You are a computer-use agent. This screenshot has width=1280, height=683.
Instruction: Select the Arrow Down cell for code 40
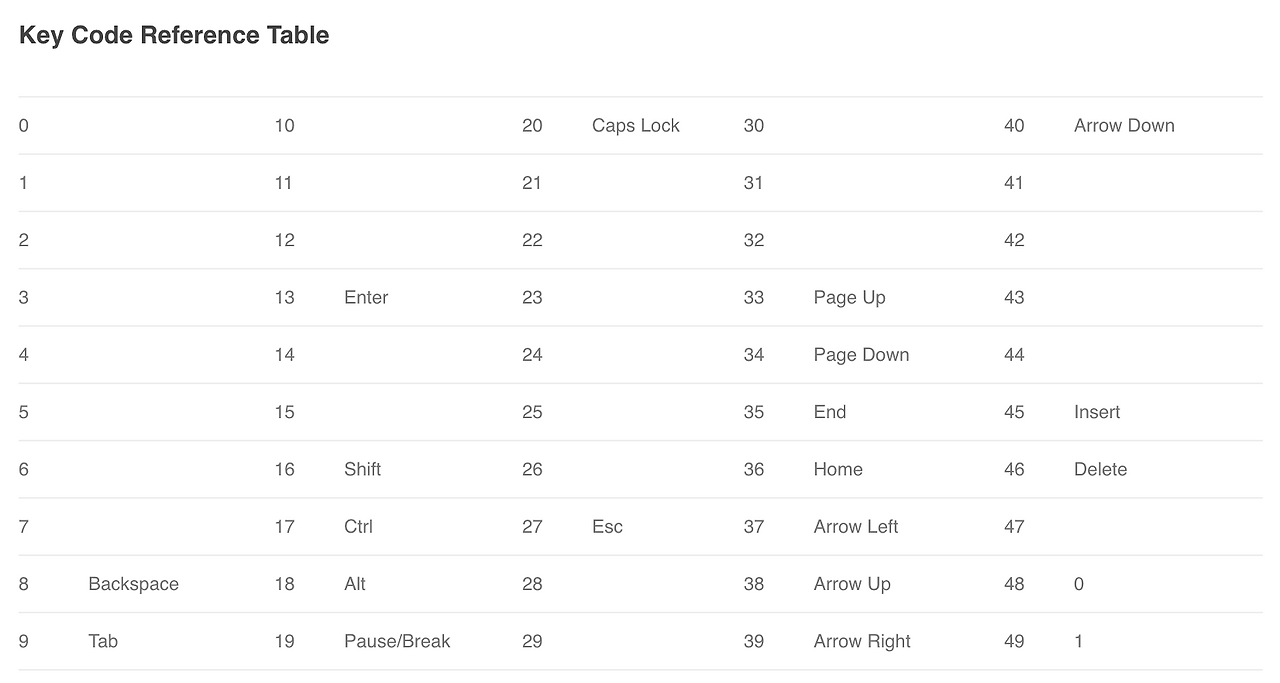tap(1124, 125)
